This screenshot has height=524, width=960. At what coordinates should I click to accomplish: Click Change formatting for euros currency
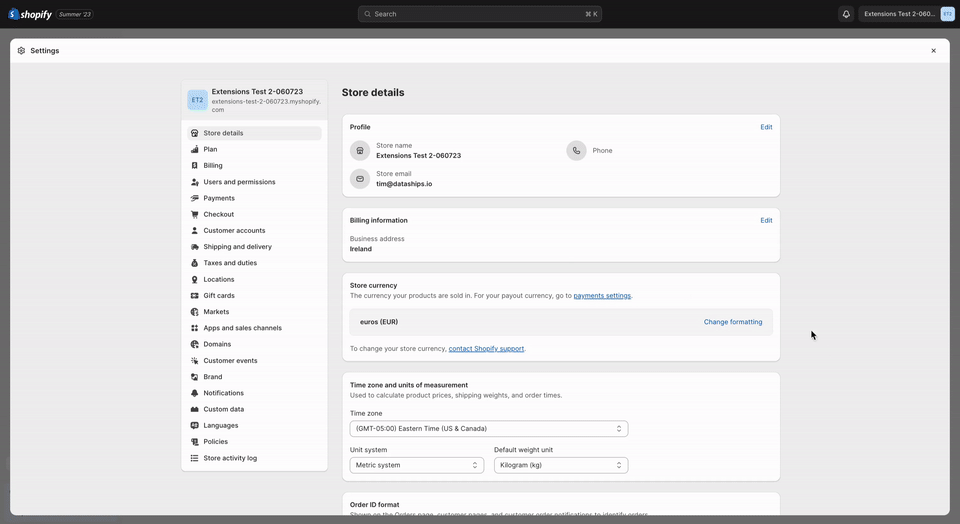pyautogui.click(x=733, y=322)
